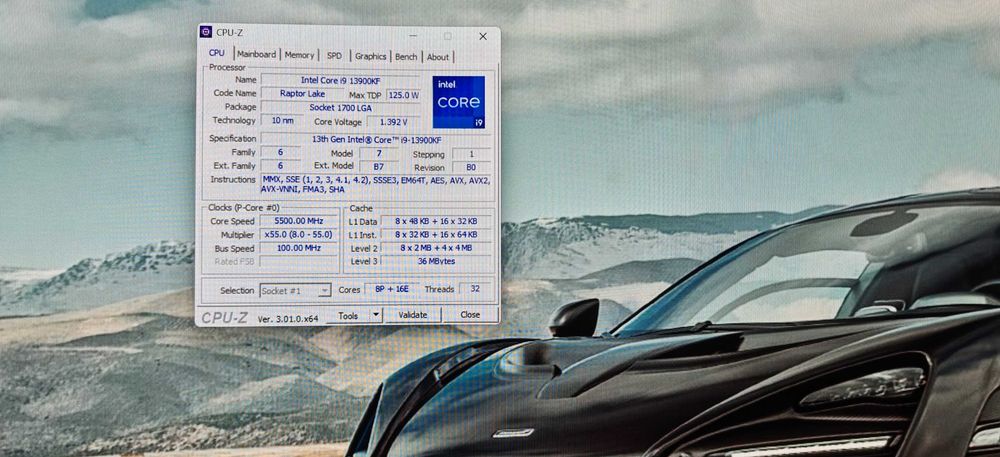
Task: Click the CPU-Z app icon in title bar
Action: point(206,32)
